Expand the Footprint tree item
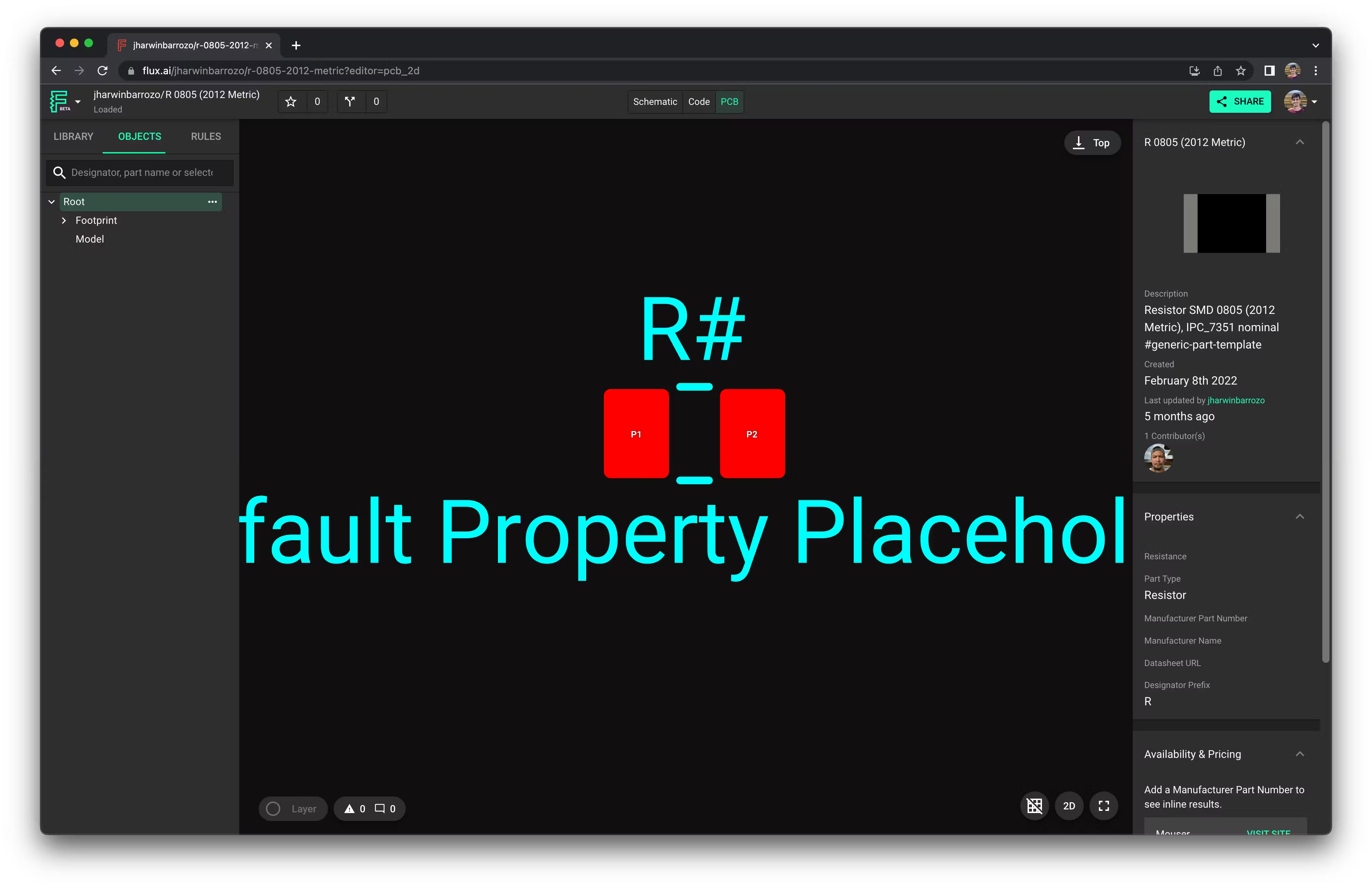Image resolution: width=1372 pixels, height=888 pixels. [x=64, y=220]
